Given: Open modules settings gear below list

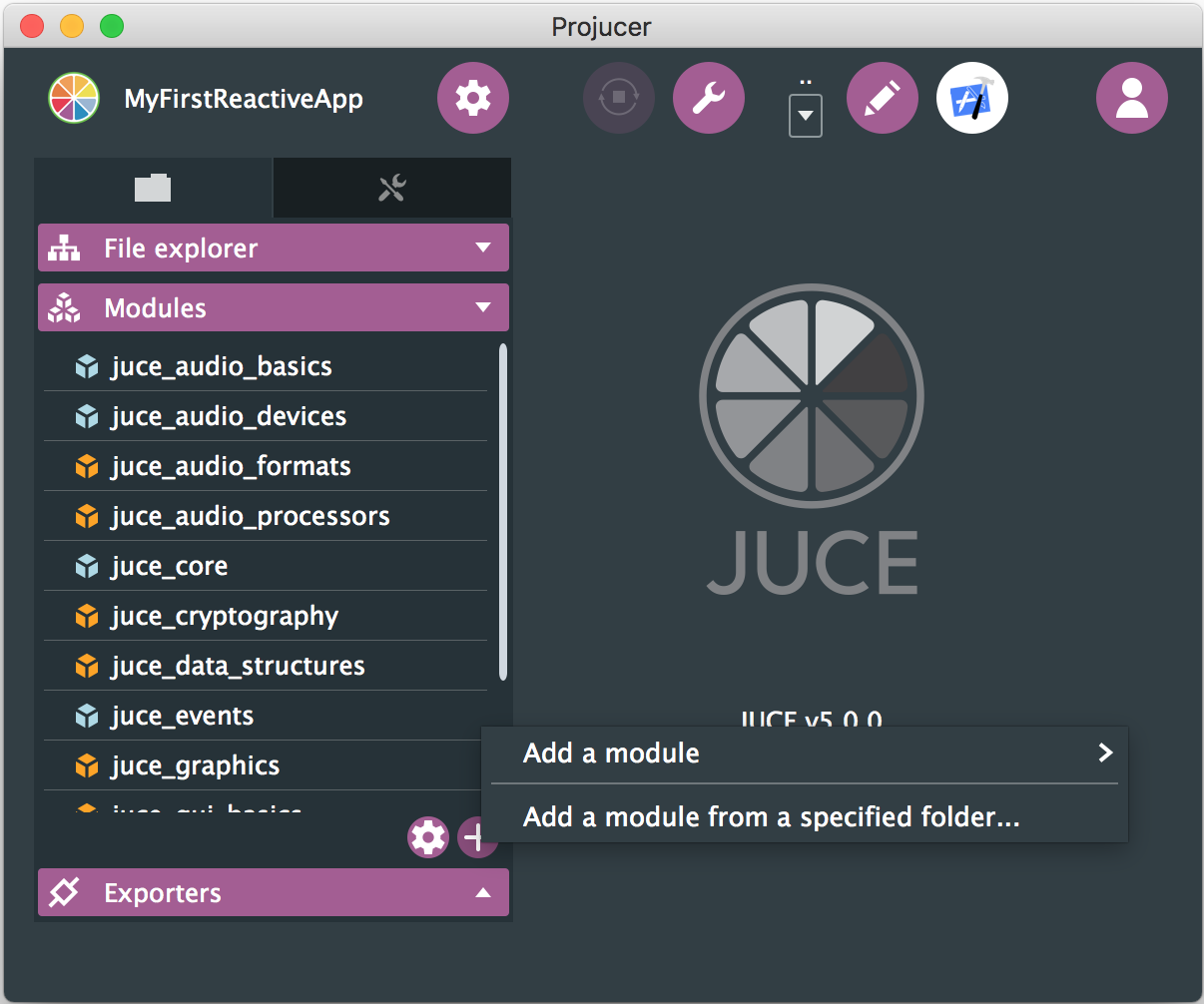Looking at the screenshot, I should pyautogui.click(x=428, y=836).
